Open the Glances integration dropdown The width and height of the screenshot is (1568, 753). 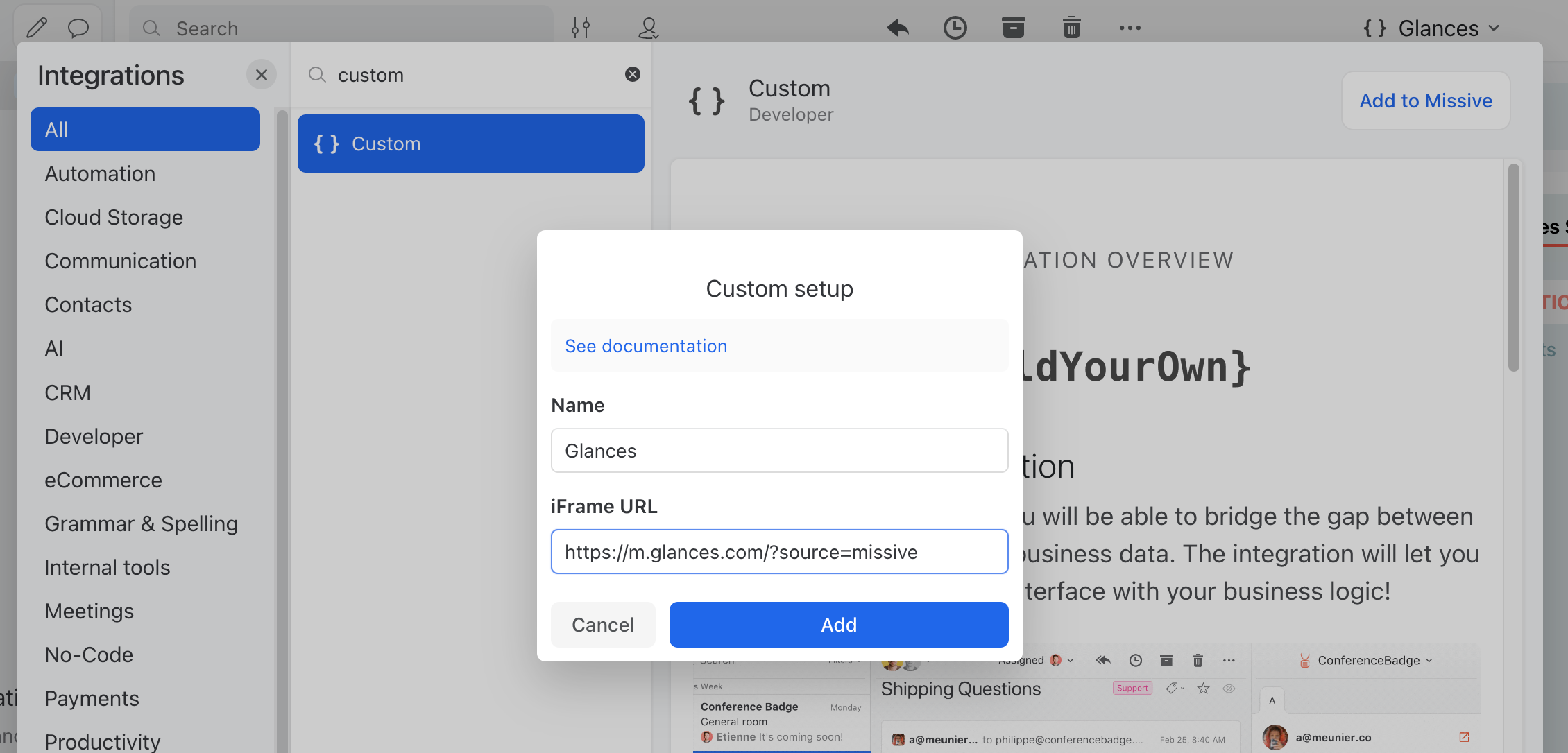[x=1432, y=28]
